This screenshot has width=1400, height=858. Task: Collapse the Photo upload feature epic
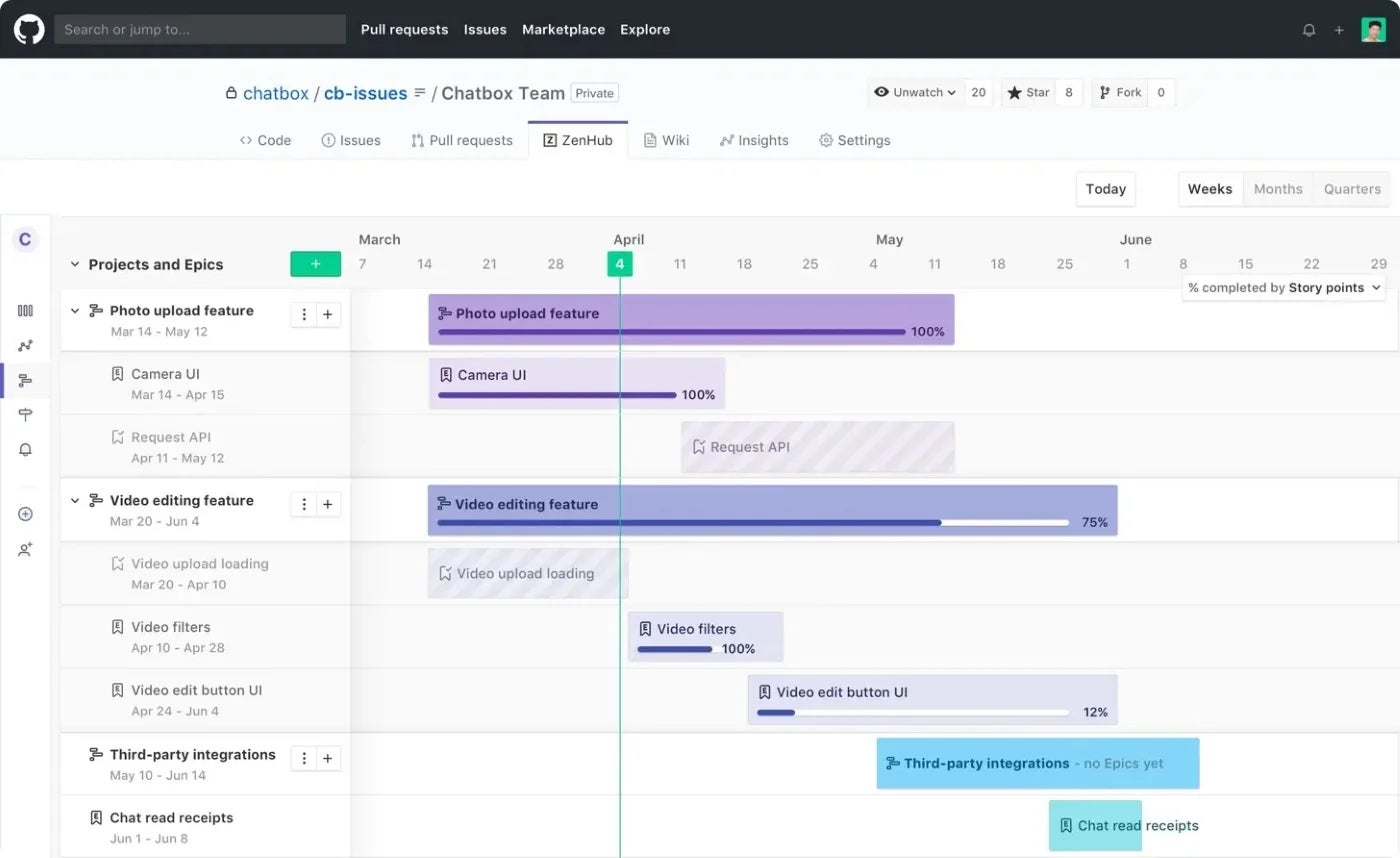tap(74, 310)
